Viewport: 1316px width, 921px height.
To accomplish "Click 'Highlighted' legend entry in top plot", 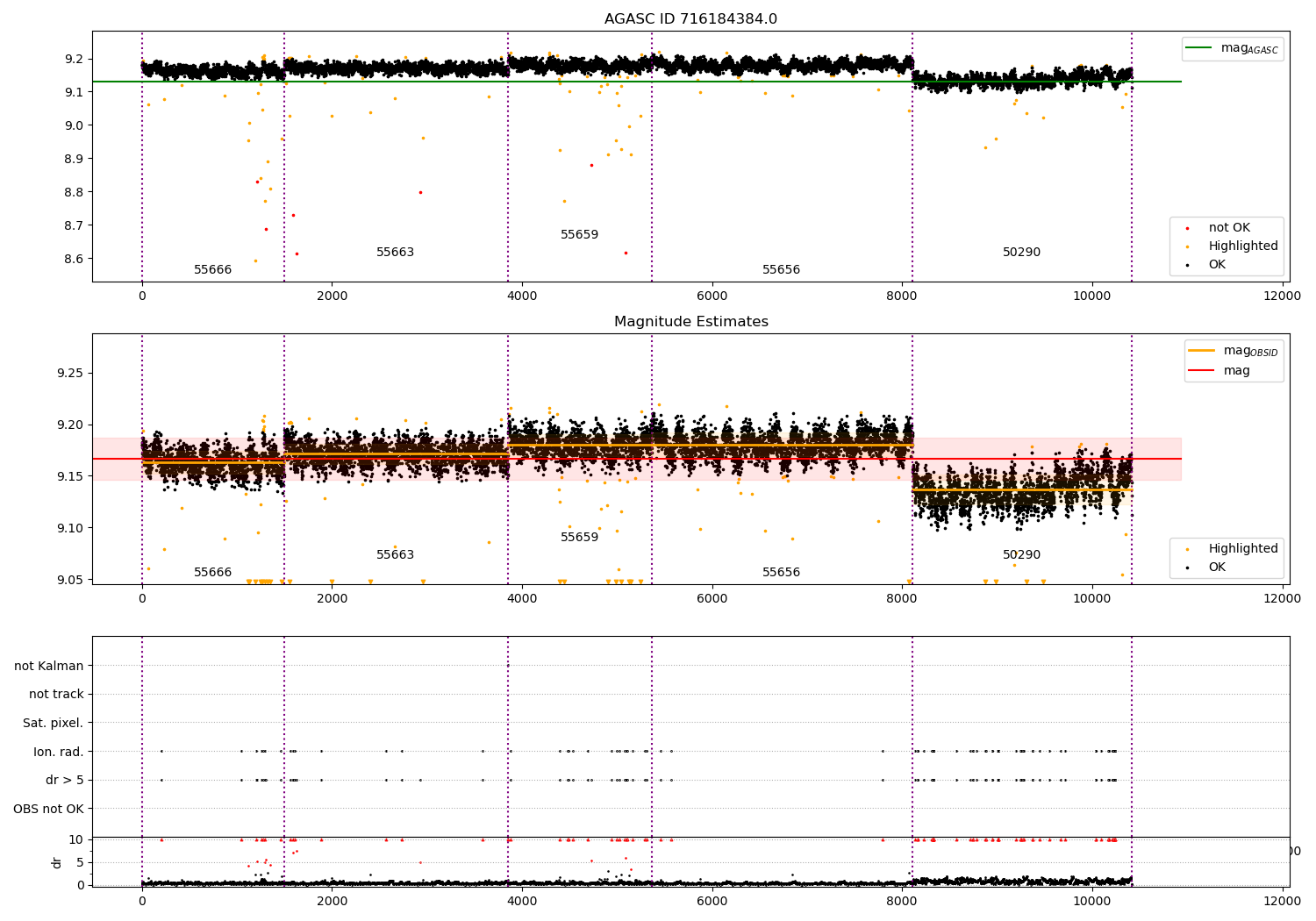I will click(x=1243, y=246).
